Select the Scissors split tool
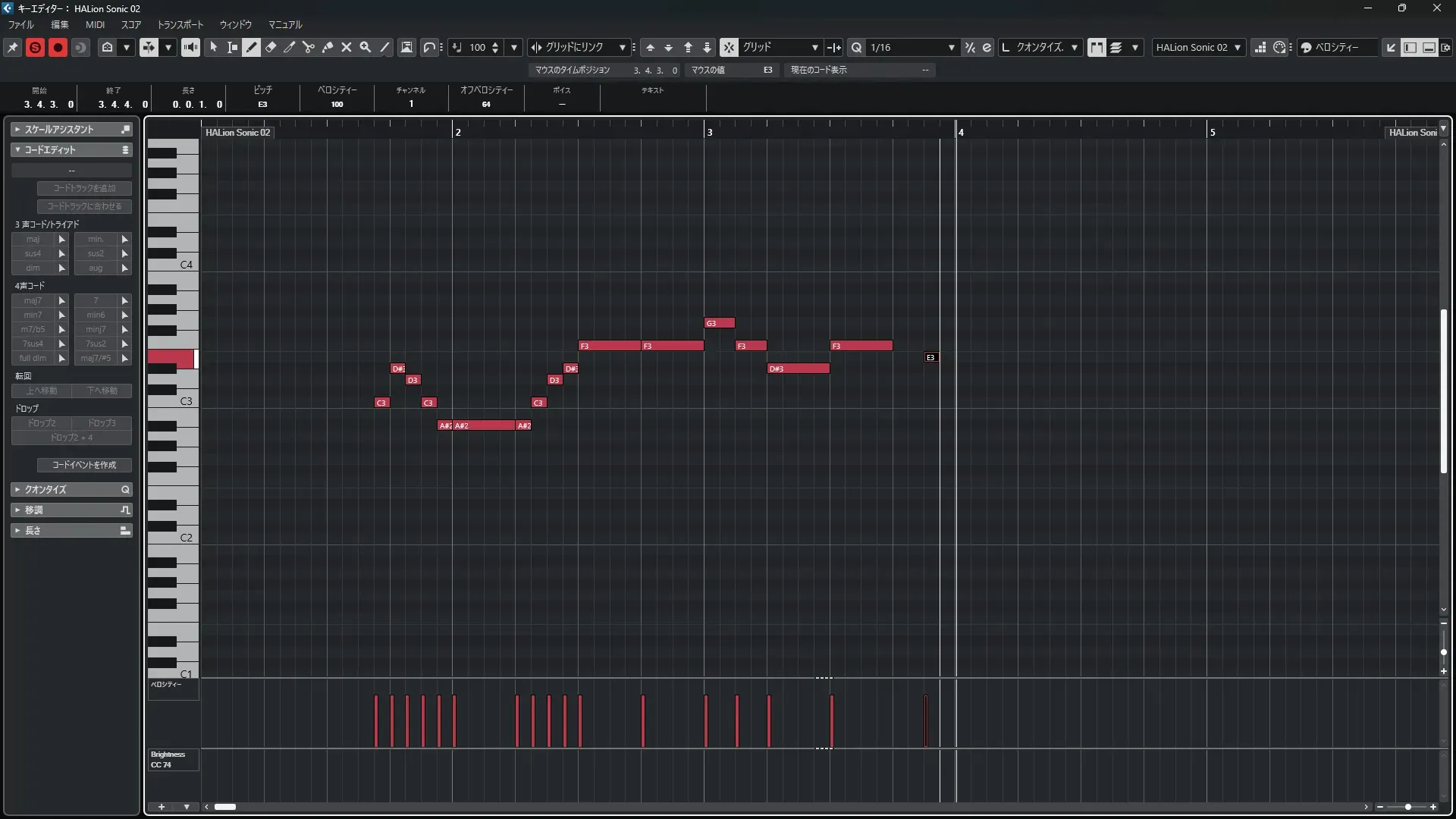Screen dimensions: 1456x819 point(308,47)
